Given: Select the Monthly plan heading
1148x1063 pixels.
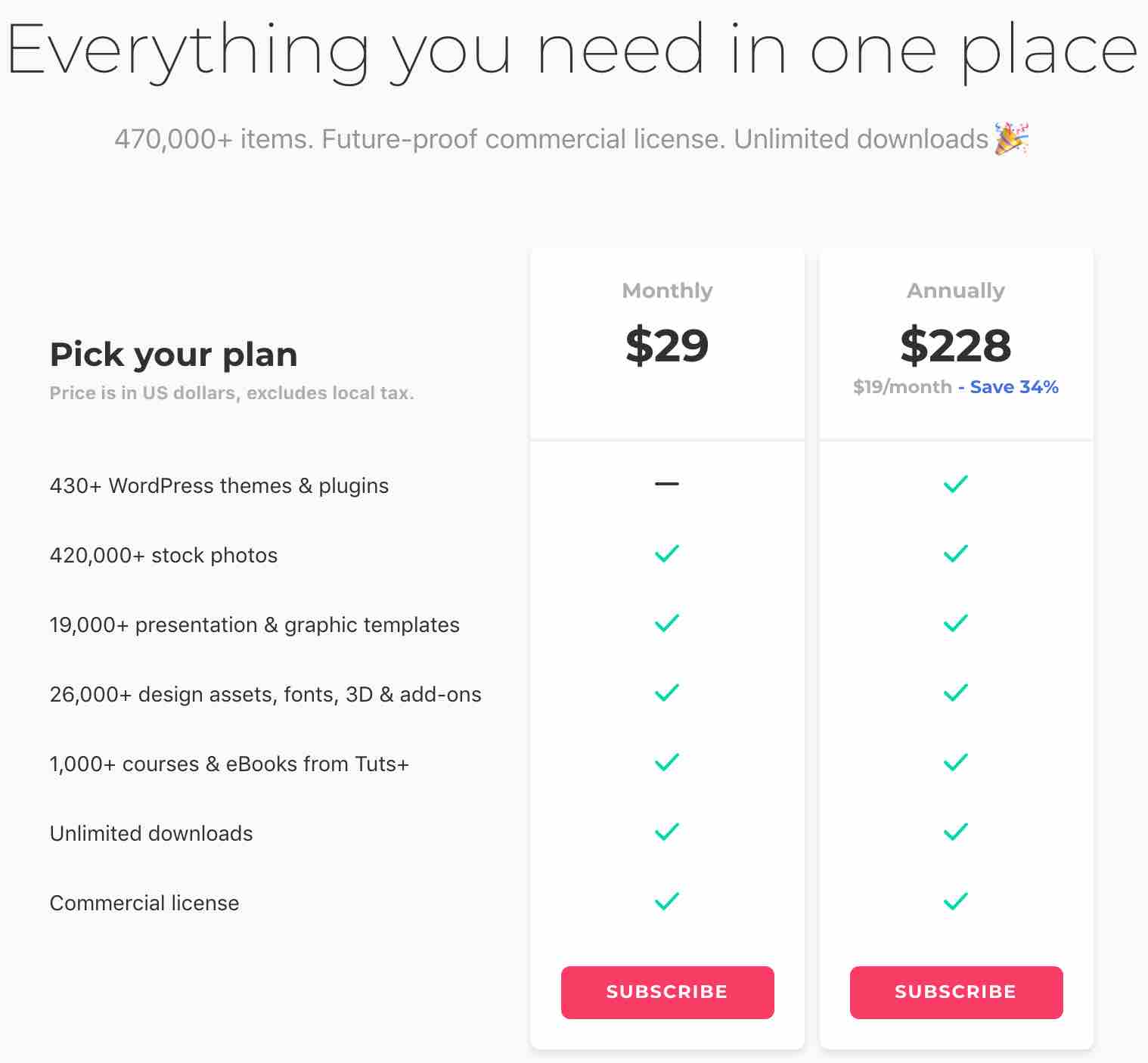Looking at the screenshot, I should click(667, 291).
